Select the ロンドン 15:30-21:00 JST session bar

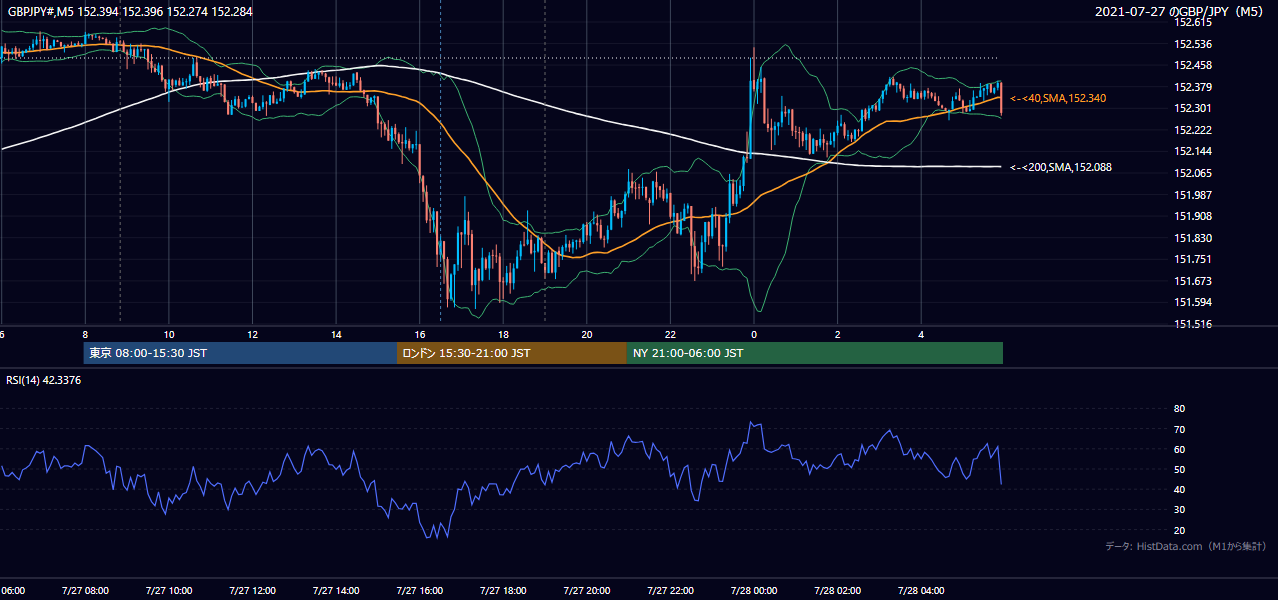click(512, 353)
